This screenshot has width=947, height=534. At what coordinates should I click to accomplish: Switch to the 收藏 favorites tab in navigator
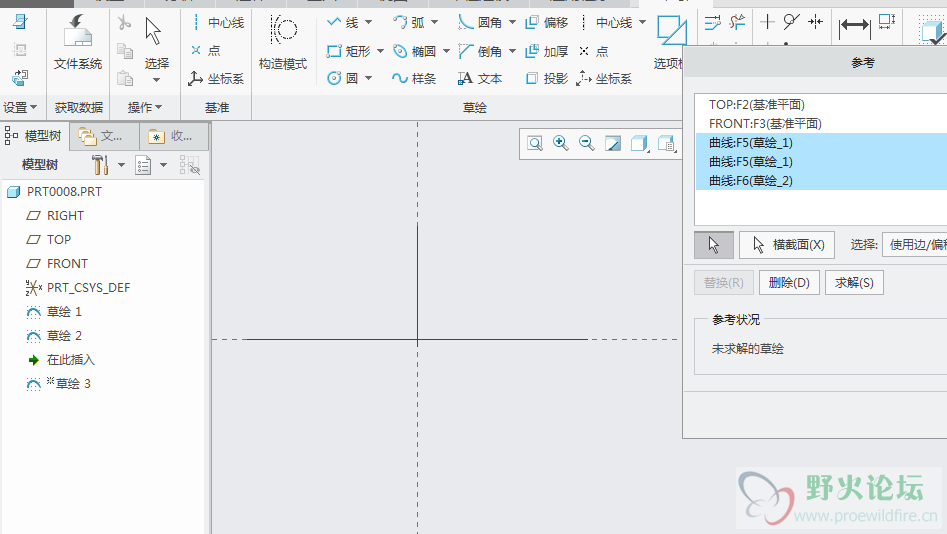(171, 136)
